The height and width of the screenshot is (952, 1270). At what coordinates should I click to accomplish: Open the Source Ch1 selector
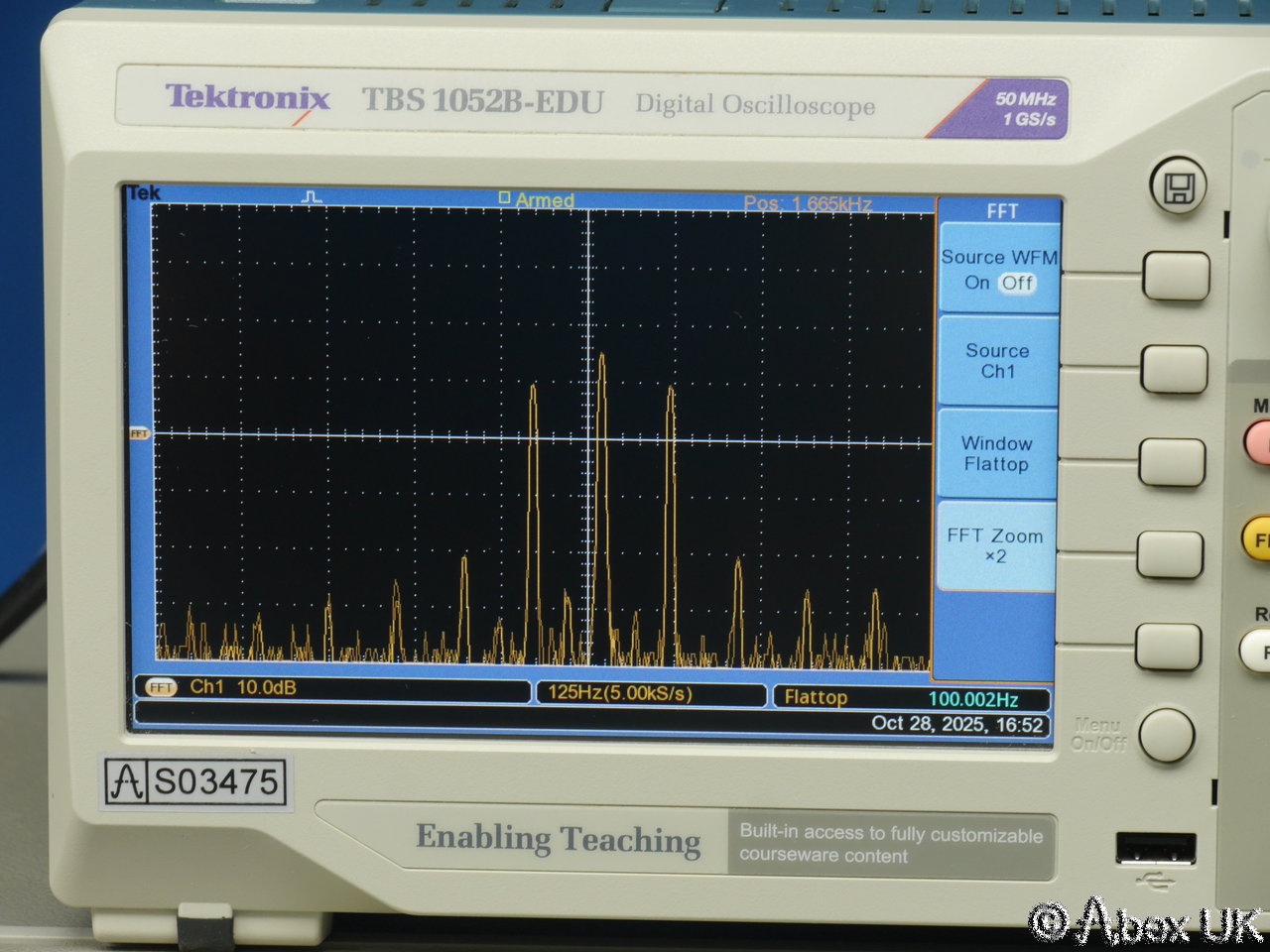997,361
